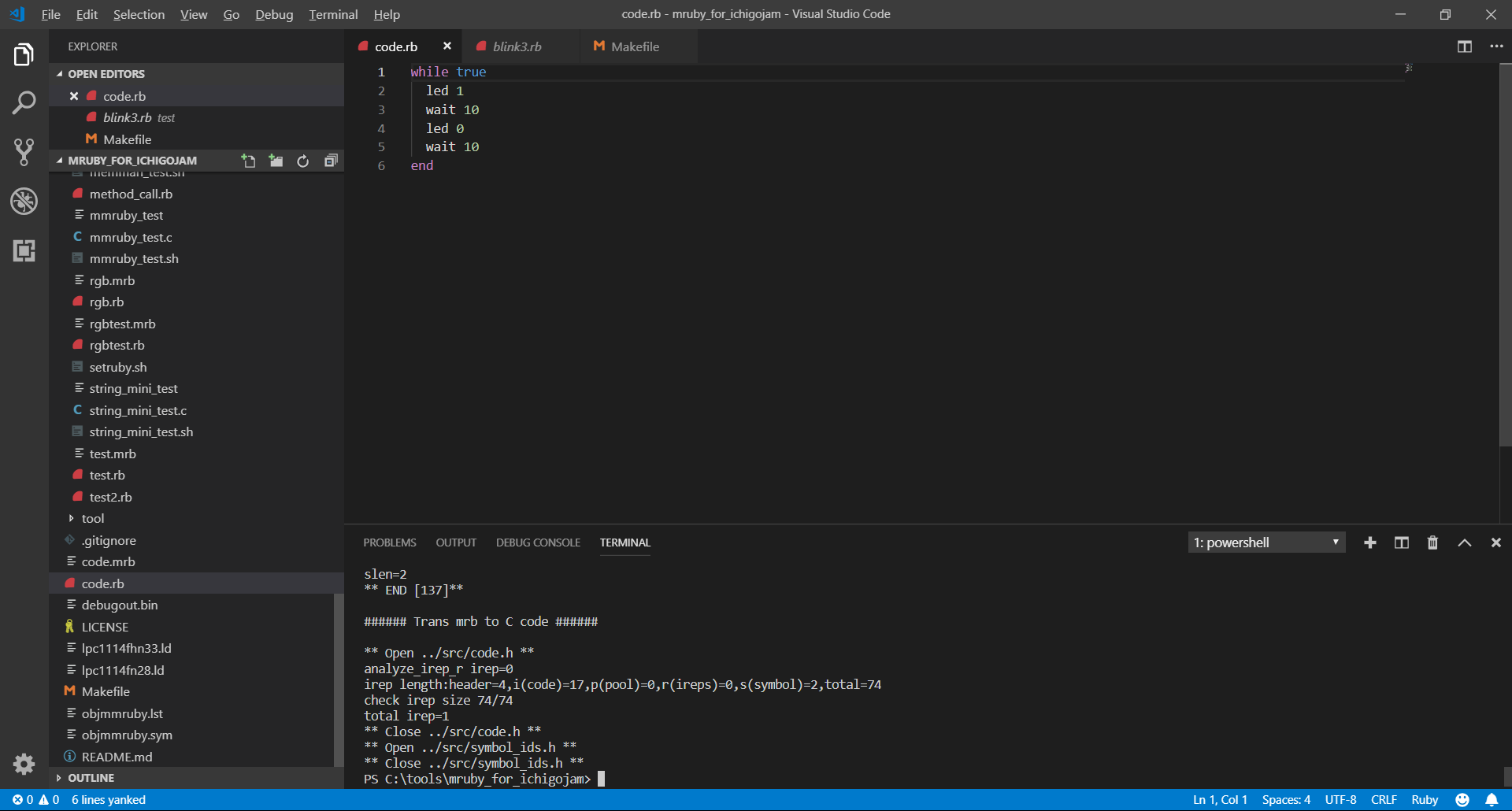
Task: Close the terminal panel
Action: tap(1496, 543)
